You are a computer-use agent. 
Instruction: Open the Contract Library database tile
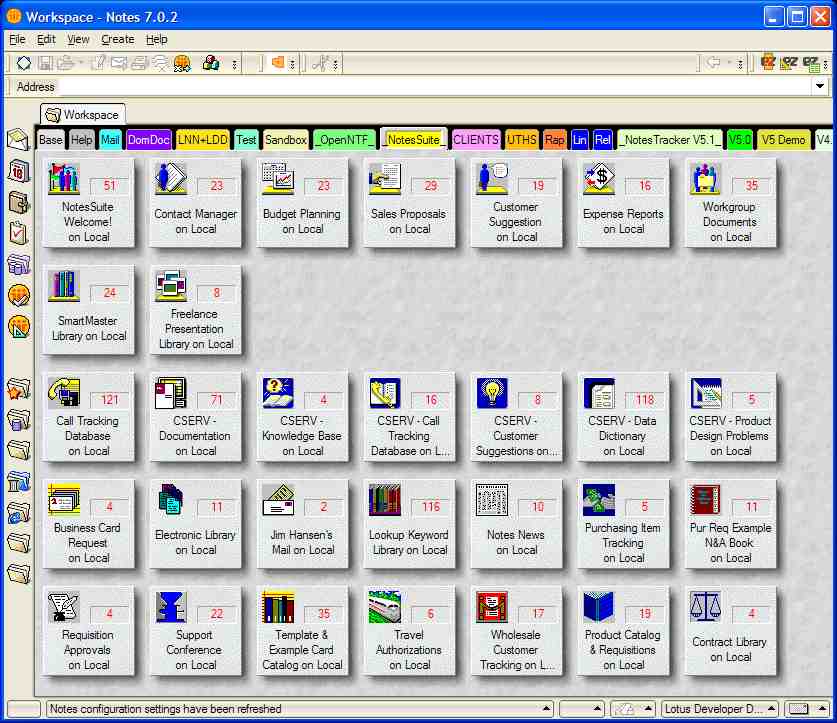pyautogui.click(x=730, y=631)
